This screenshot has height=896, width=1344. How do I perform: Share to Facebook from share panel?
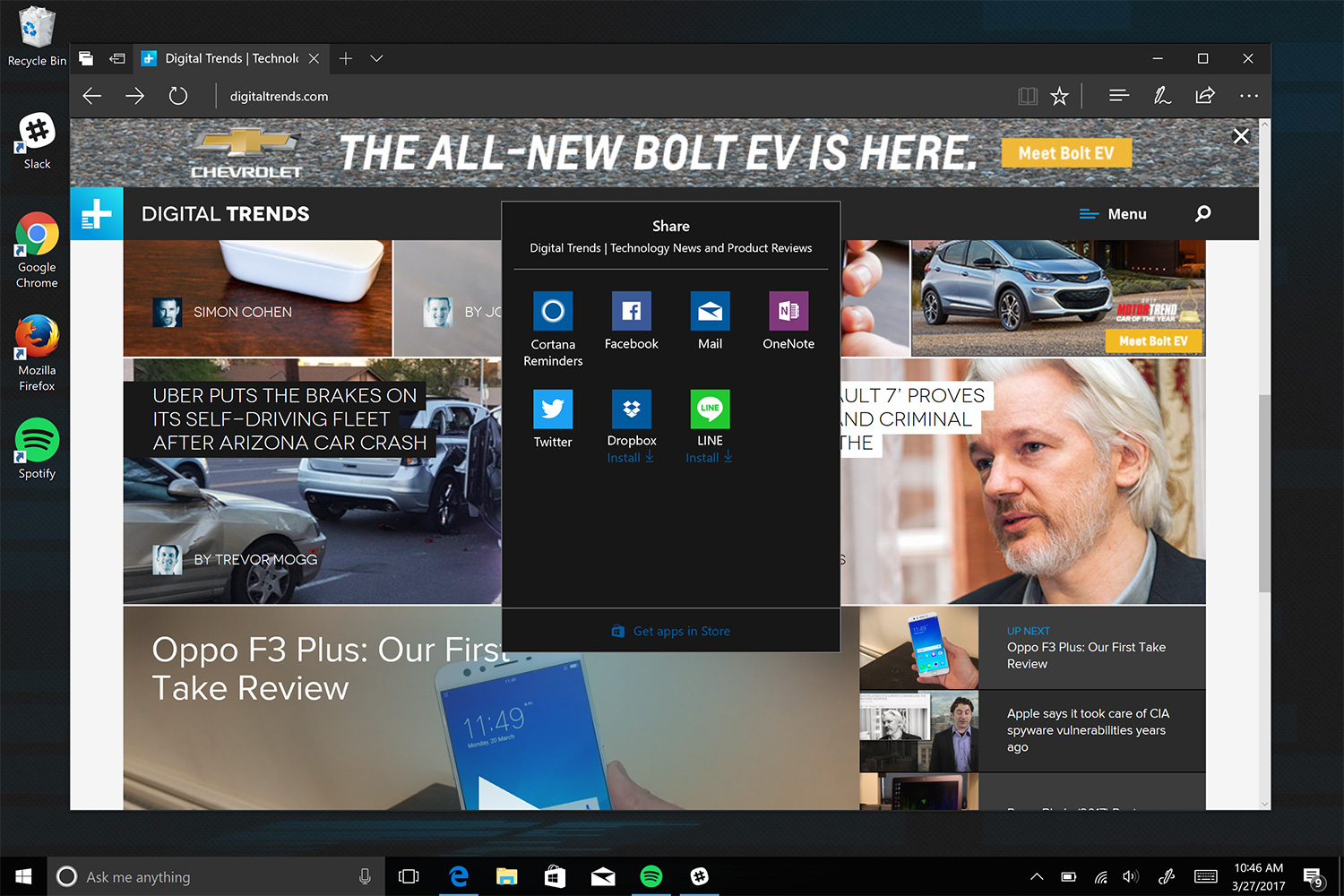(632, 321)
